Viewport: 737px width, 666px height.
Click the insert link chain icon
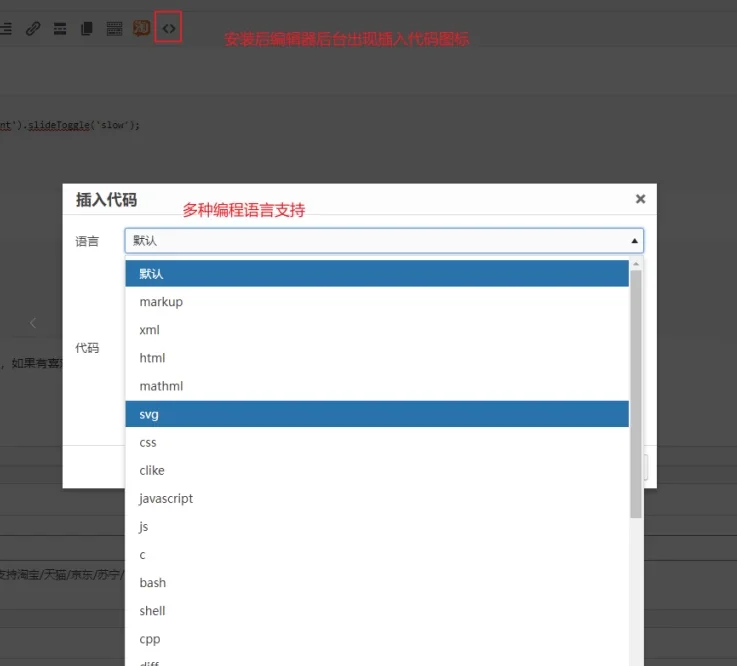(x=33, y=29)
